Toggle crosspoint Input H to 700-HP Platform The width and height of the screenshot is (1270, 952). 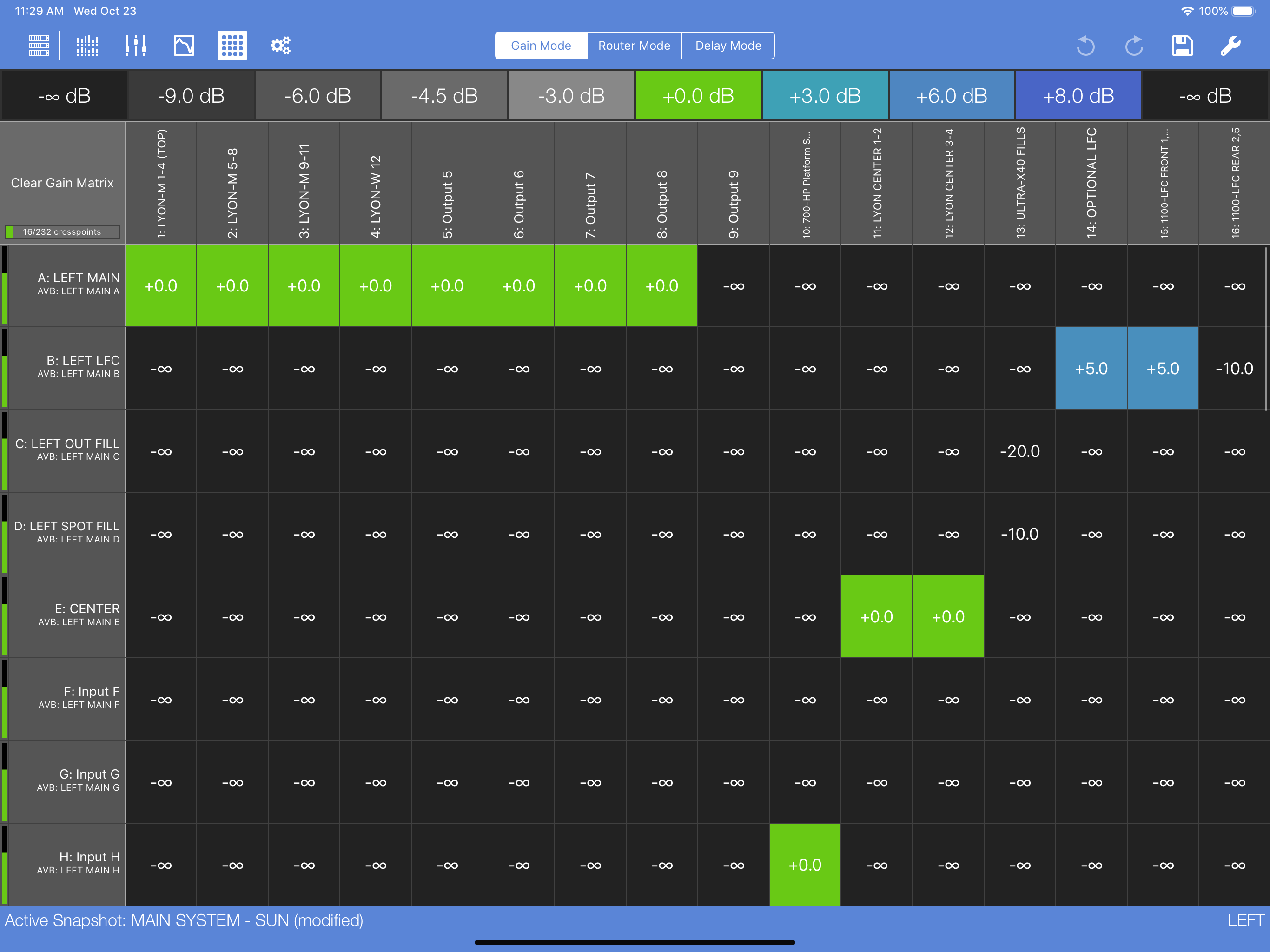(x=805, y=864)
